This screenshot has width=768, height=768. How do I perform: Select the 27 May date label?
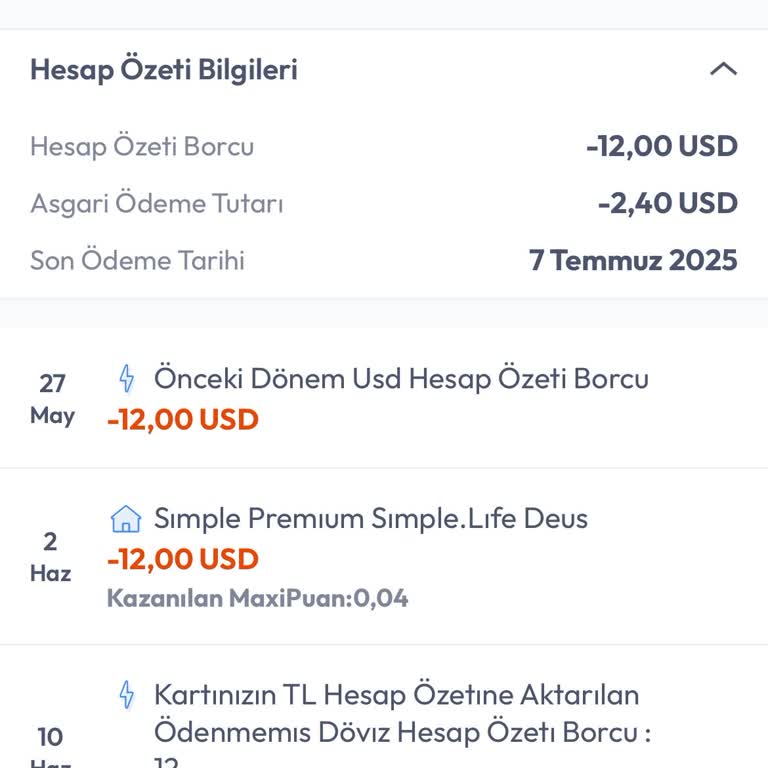(x=52, y=399)
